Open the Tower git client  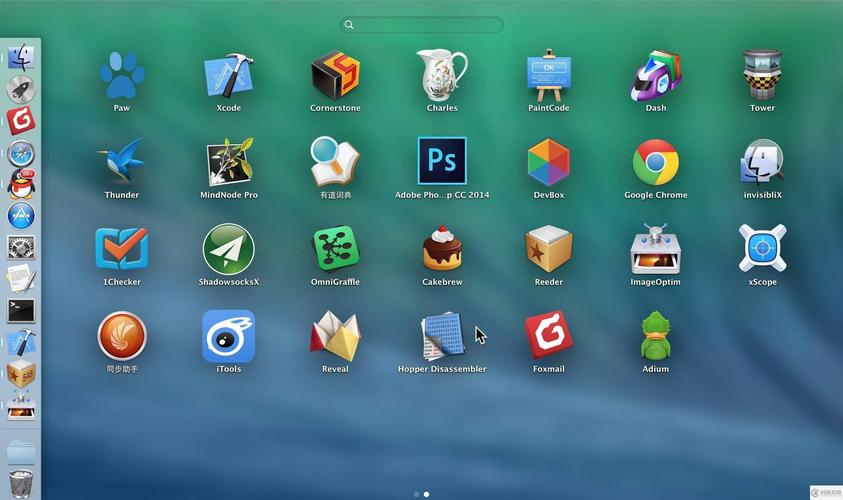coord(762,75)
